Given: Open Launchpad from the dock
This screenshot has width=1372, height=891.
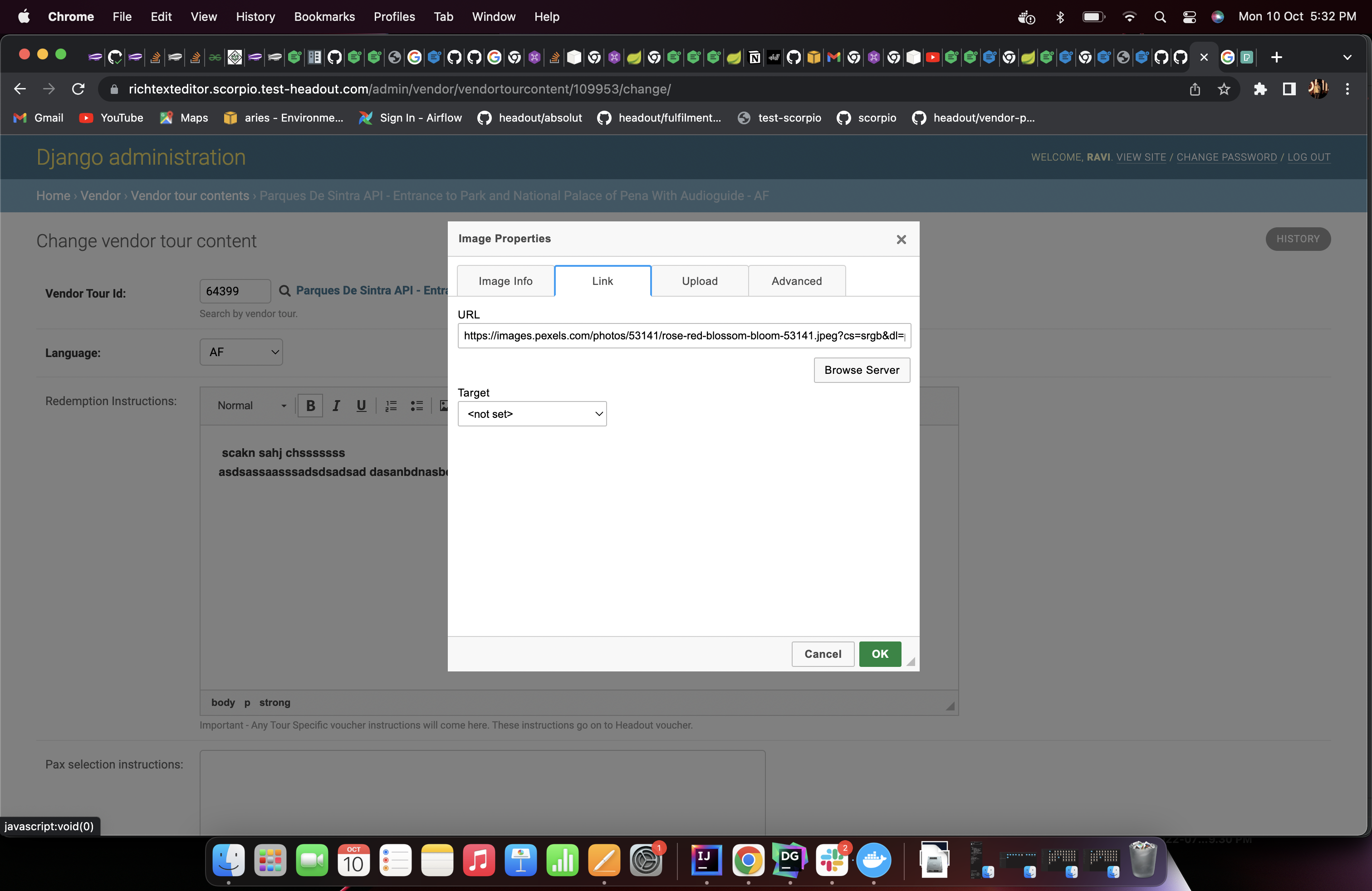Looking at the screenshot, I should (270, 861).
